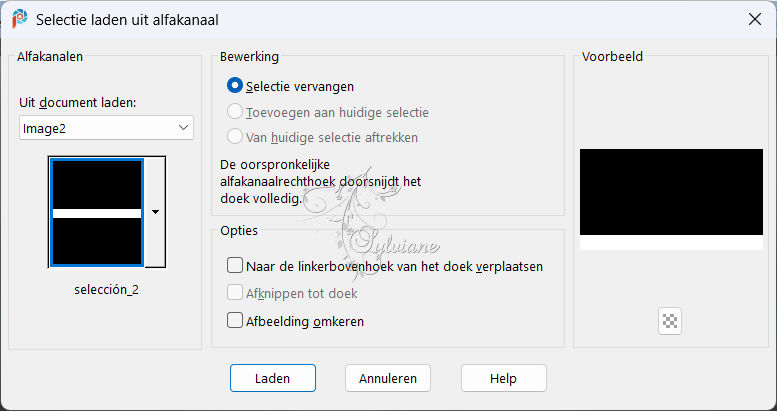
Task: Check the Afbeelding omkeren option
Action: [x=295, y=321]
